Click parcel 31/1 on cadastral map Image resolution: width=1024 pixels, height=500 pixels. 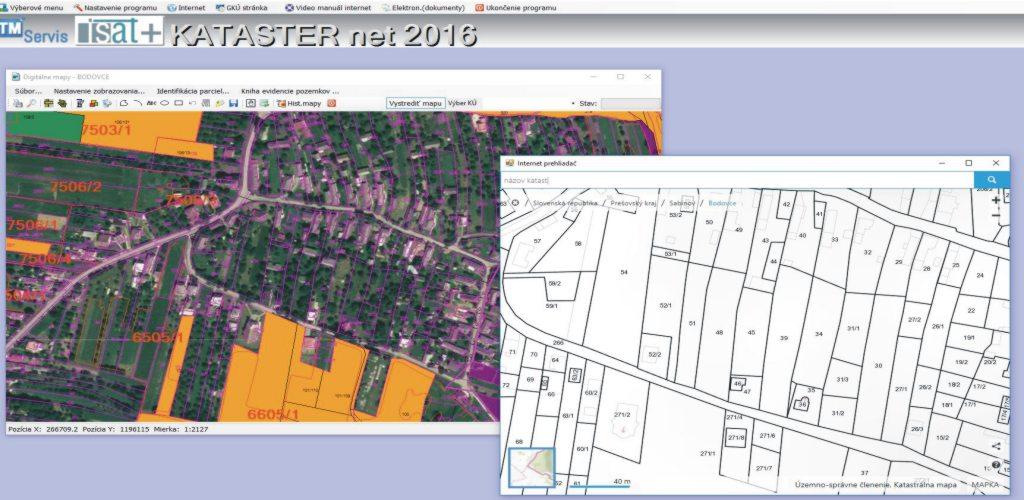(853, 328)
